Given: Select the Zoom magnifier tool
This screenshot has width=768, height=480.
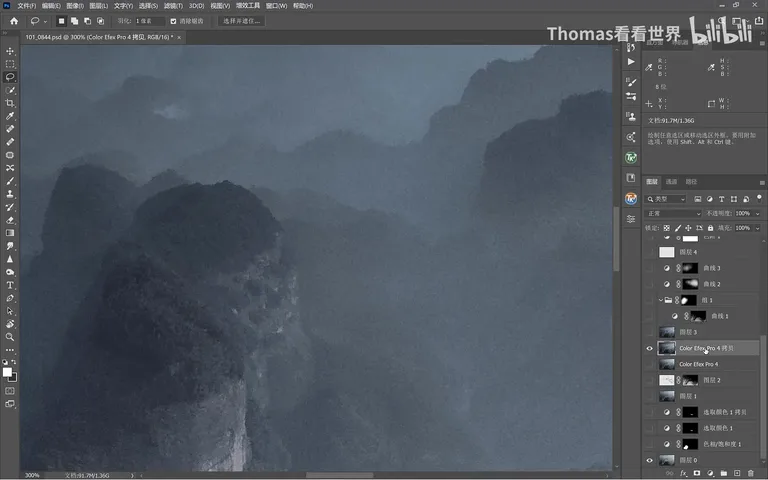Looking at the screenshot, I should 10,337.
